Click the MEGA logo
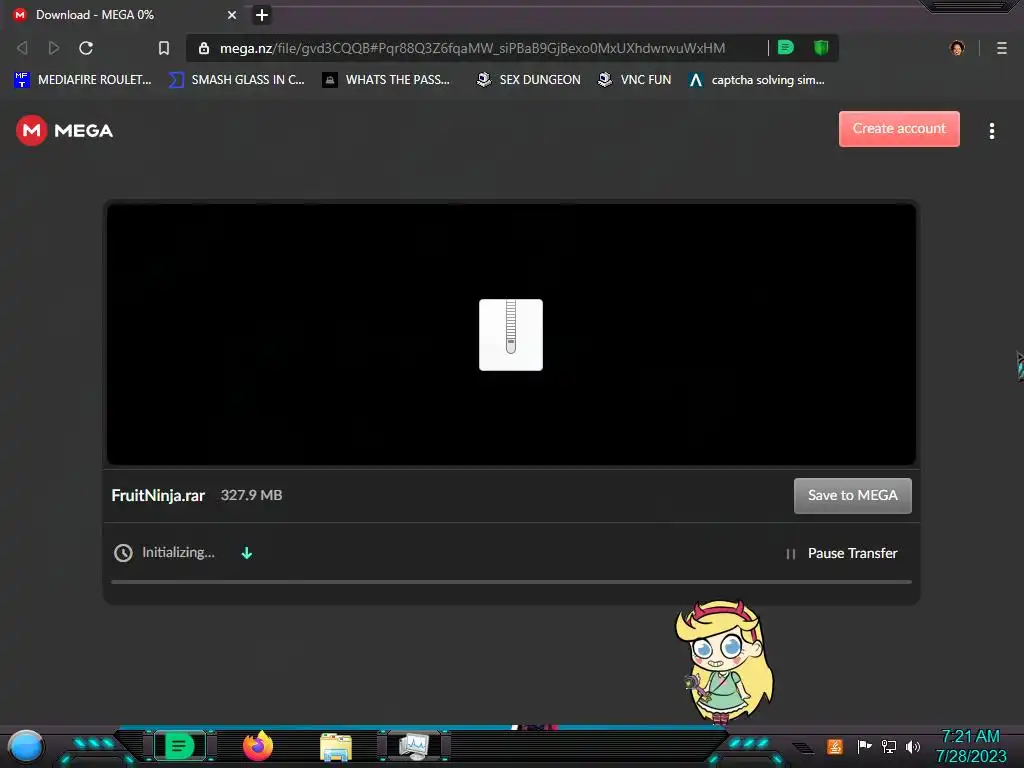The height and width of the screenshot is (768, 1024). pos(64,131)
